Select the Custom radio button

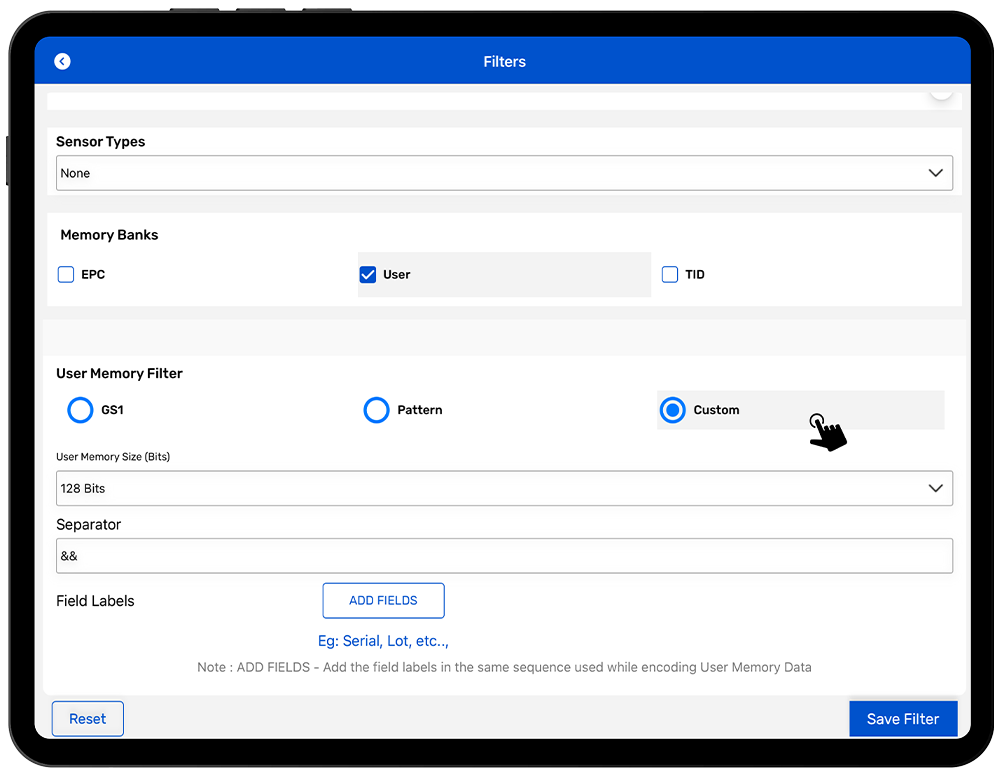[x=673, y=410]
